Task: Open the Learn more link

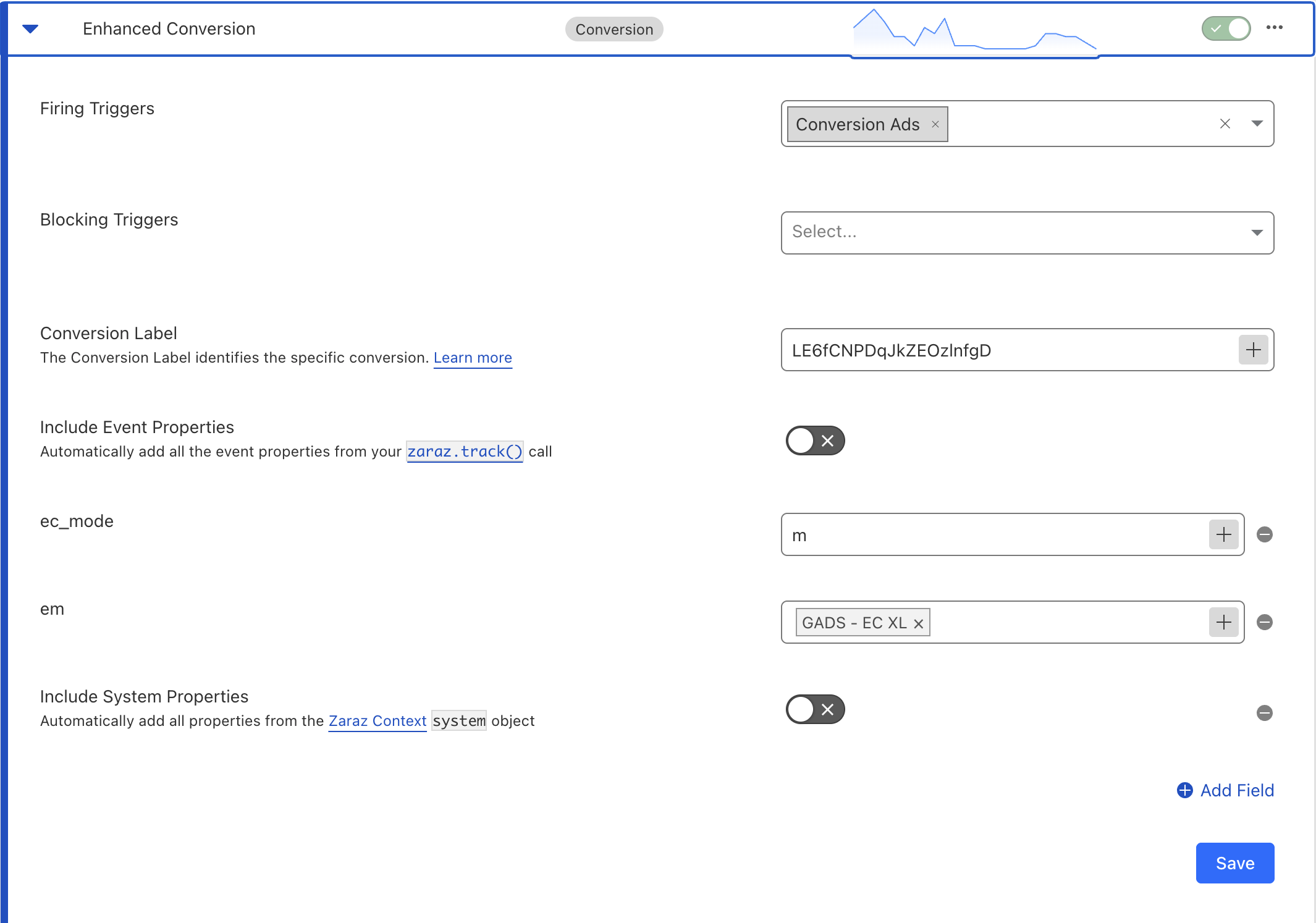Action: point(473,358)
